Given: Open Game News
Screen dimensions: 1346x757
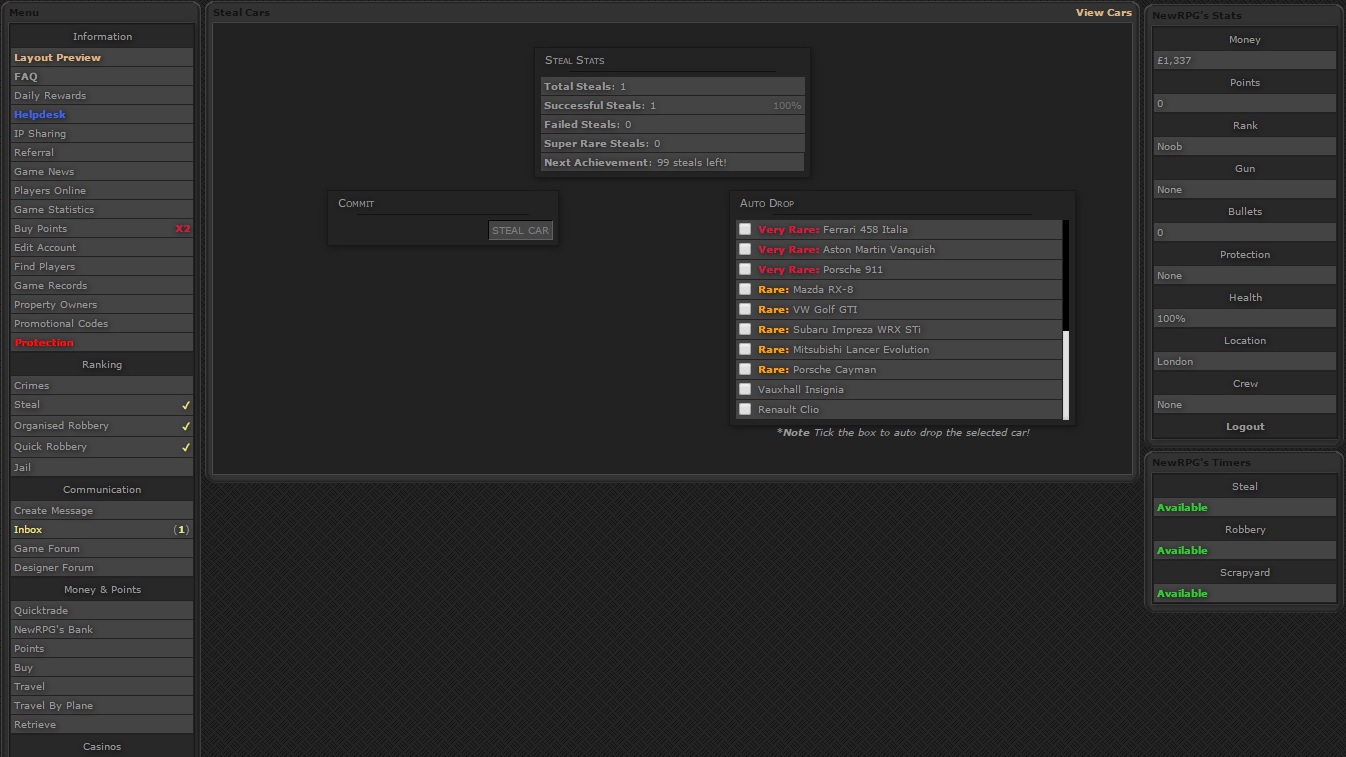Looking at the screenshot, I should coord(101,172).
